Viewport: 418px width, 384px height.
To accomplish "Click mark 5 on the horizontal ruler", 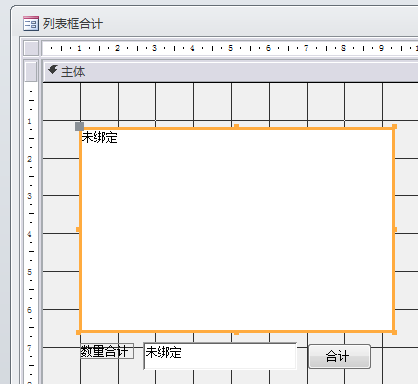I will click(x=230, y=48).
